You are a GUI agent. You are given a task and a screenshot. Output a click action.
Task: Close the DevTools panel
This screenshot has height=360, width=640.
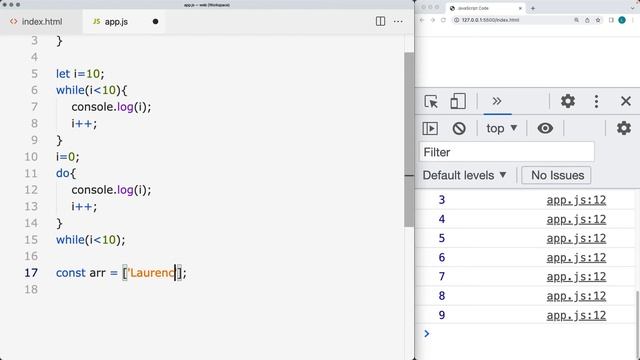[625, 101]
